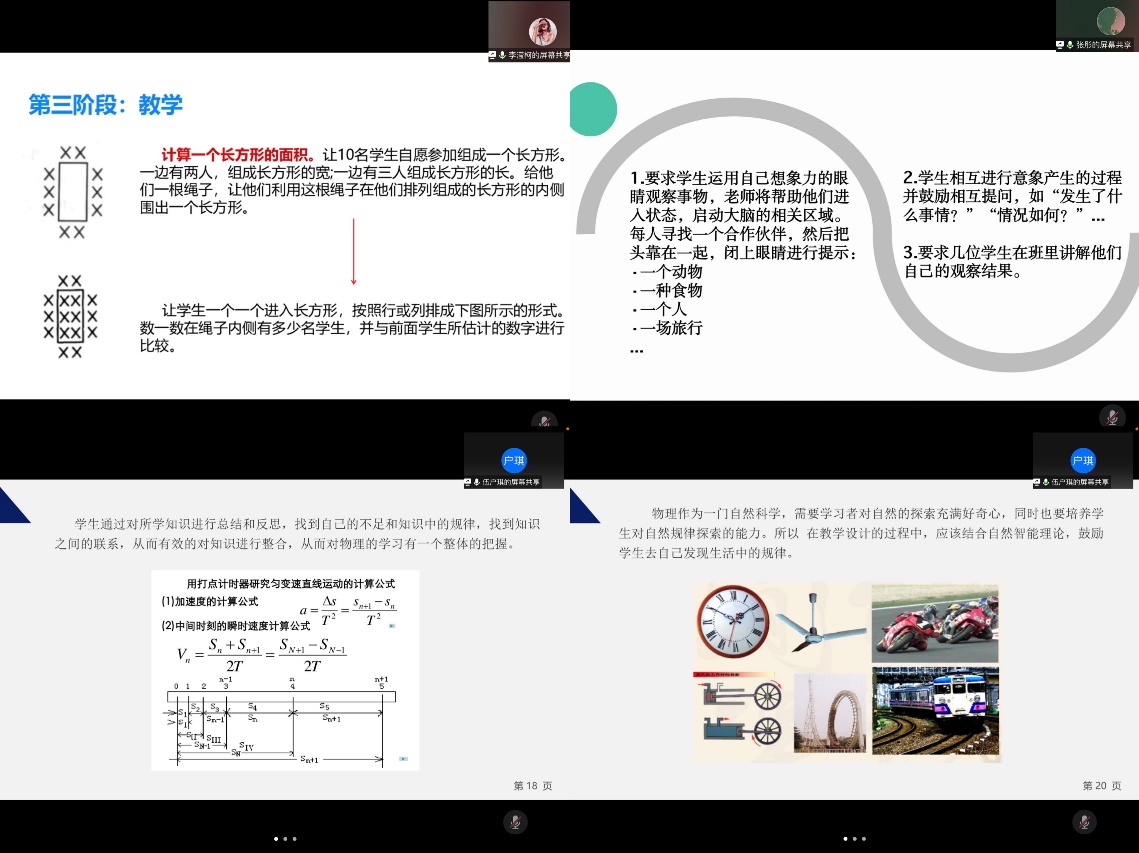The image size is (1139, 853).
Task: Click the 第 18 页 page number text
Action: pyautogui.click(x=531, y=786)
